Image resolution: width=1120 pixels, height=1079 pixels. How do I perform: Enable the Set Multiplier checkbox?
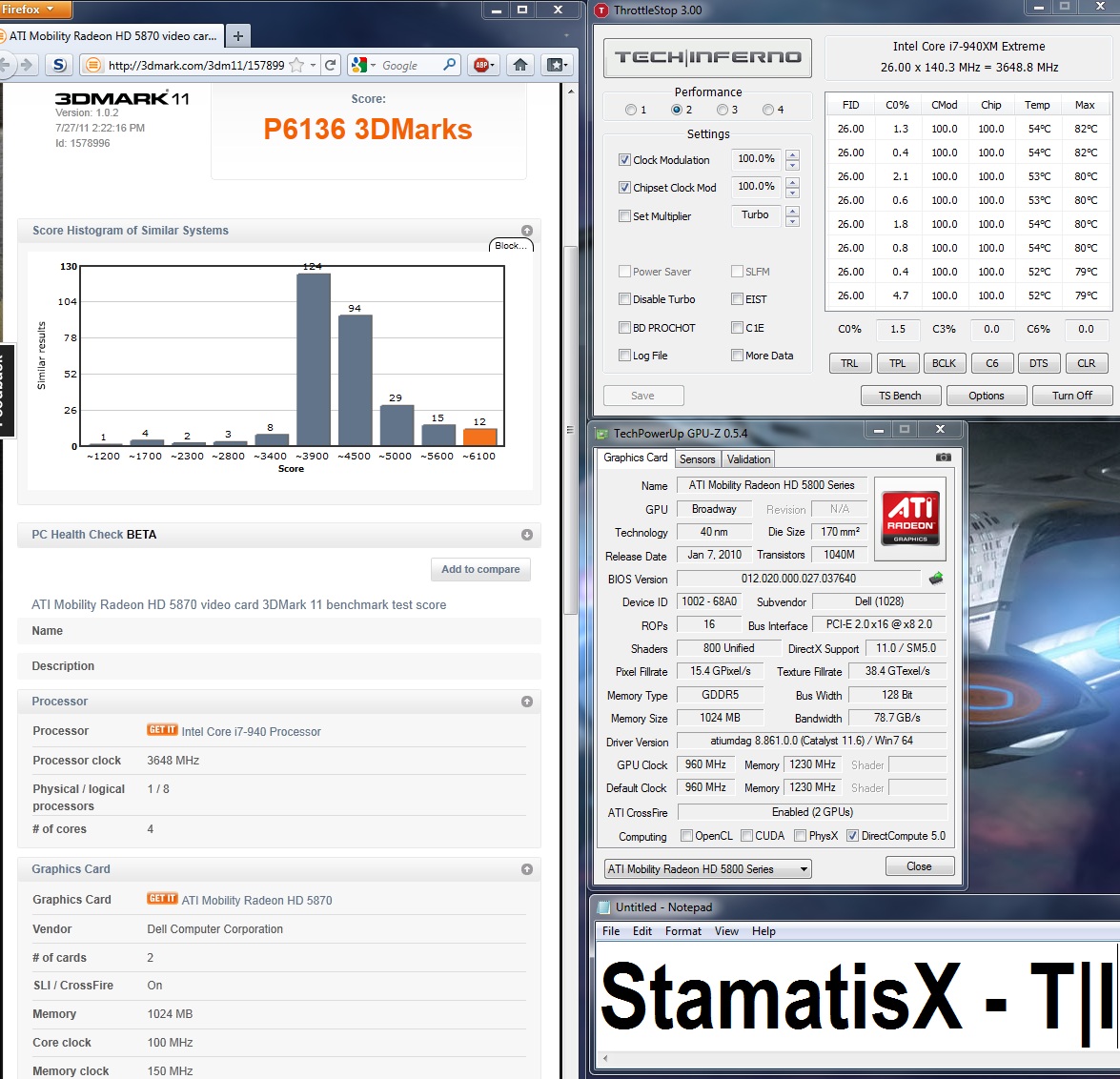pyautogui.click(x=625, y=215)
